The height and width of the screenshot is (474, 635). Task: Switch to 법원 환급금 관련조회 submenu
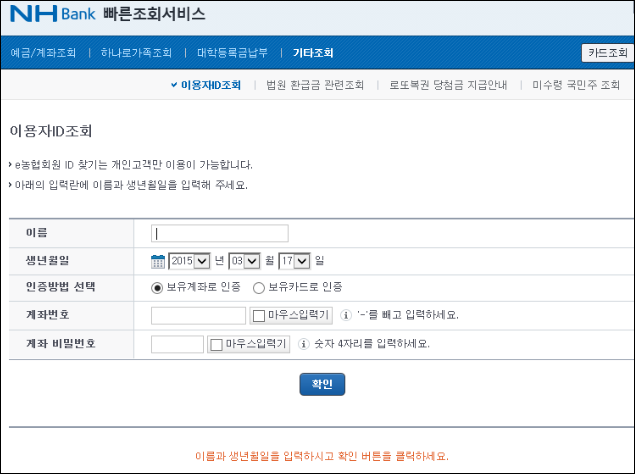[315, 85]
